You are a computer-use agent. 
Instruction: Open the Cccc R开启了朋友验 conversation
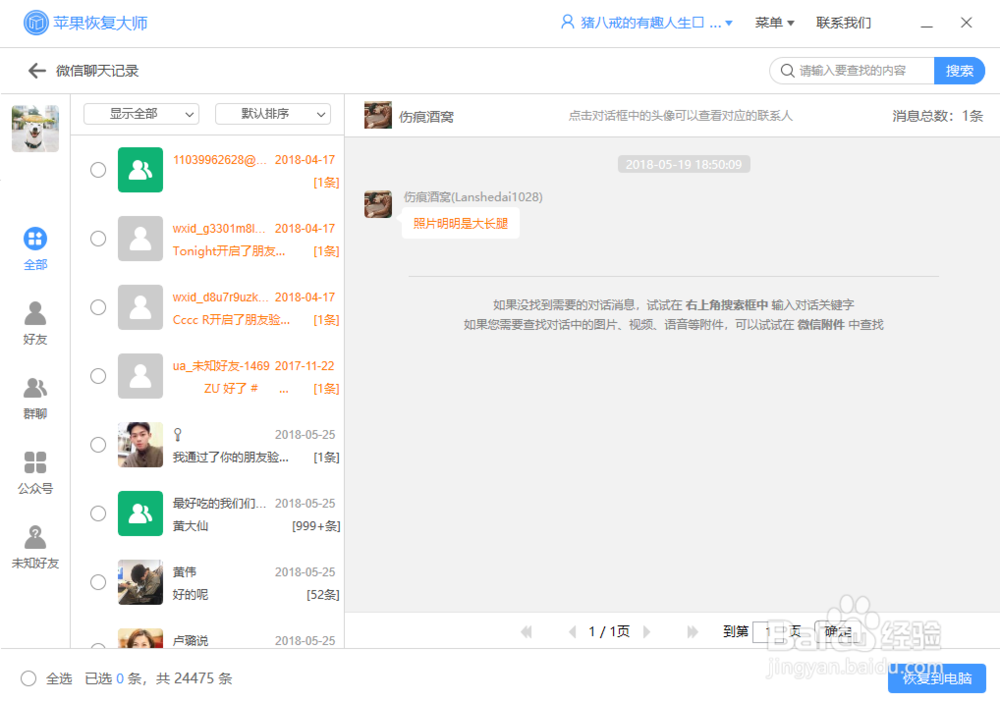tap(232, 320)
